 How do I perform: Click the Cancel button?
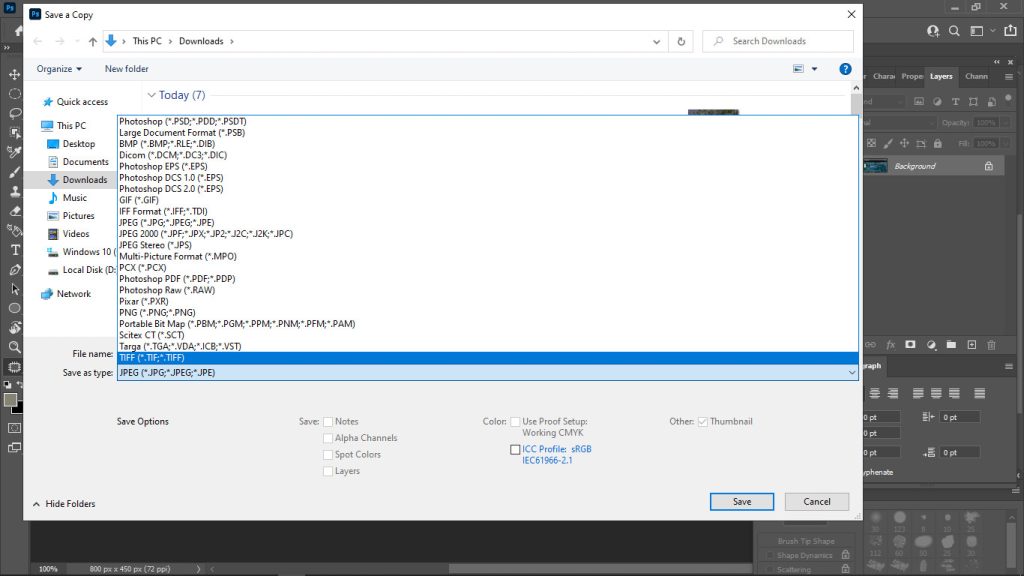tap(816, 502)
